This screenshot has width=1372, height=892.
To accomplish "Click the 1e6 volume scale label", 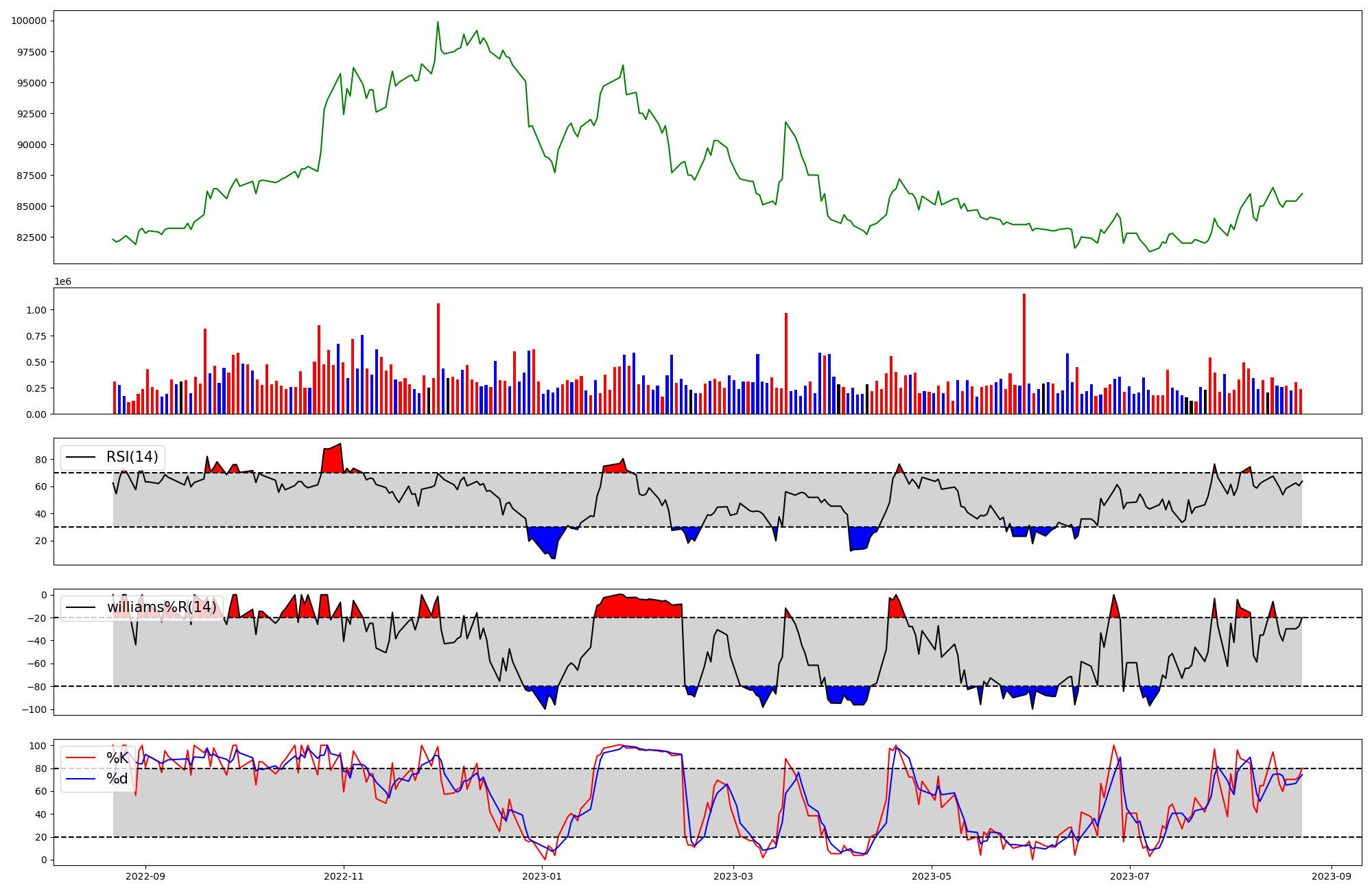I will coord(62,281).
